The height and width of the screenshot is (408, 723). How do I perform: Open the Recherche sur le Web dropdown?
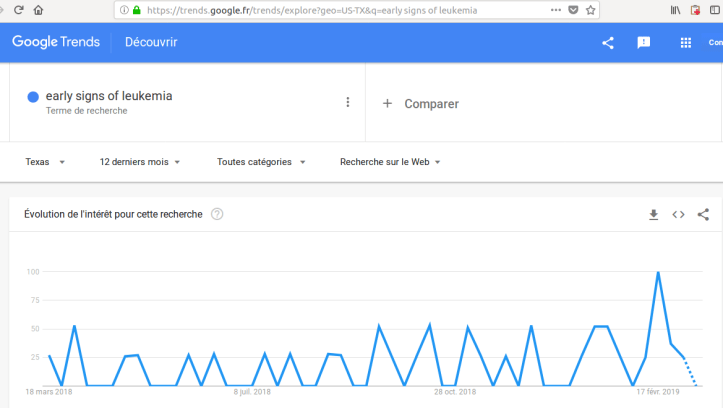(390, 162)
